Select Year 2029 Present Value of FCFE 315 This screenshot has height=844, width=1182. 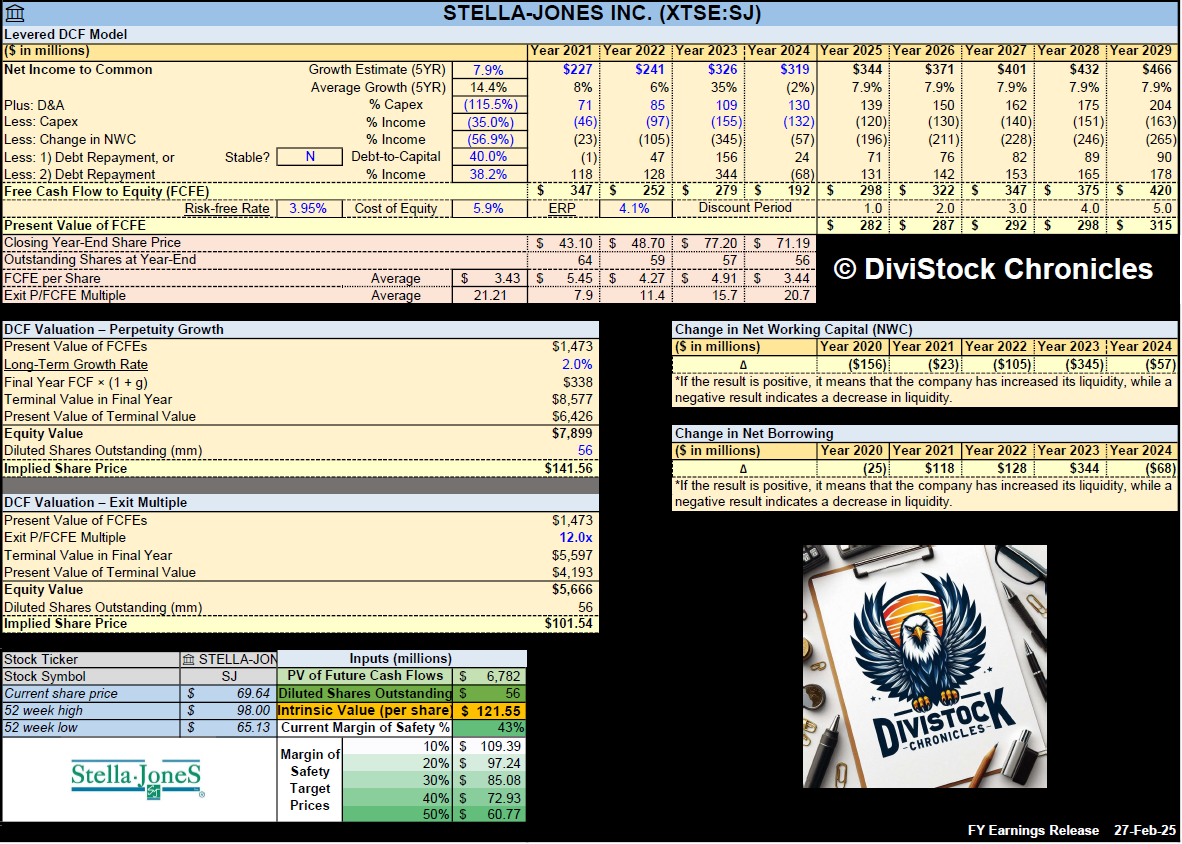1143,225
